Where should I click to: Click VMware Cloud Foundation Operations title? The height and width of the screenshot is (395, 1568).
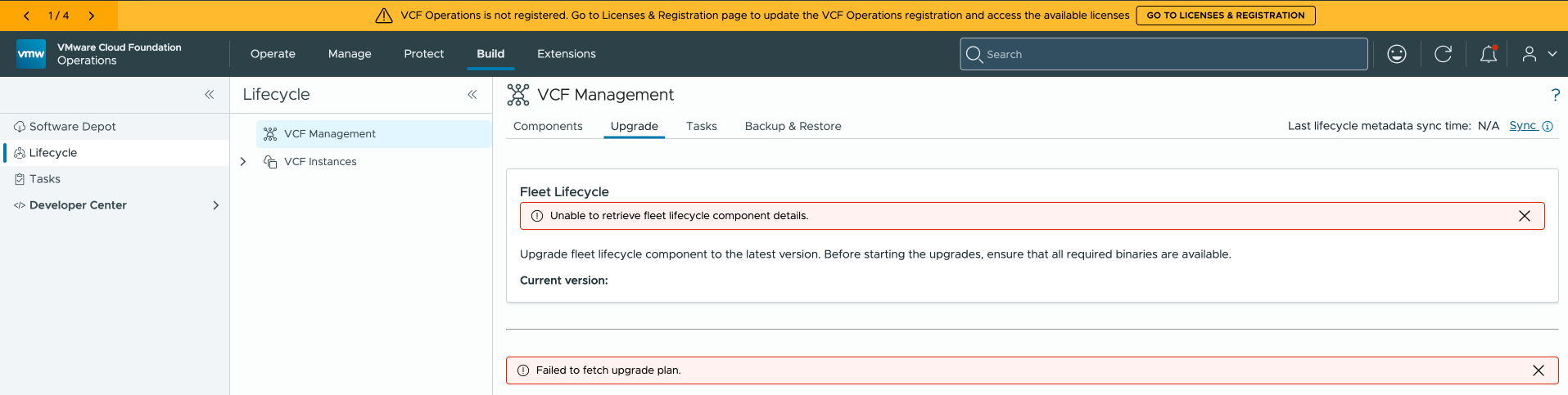click(x=120, y=54)
